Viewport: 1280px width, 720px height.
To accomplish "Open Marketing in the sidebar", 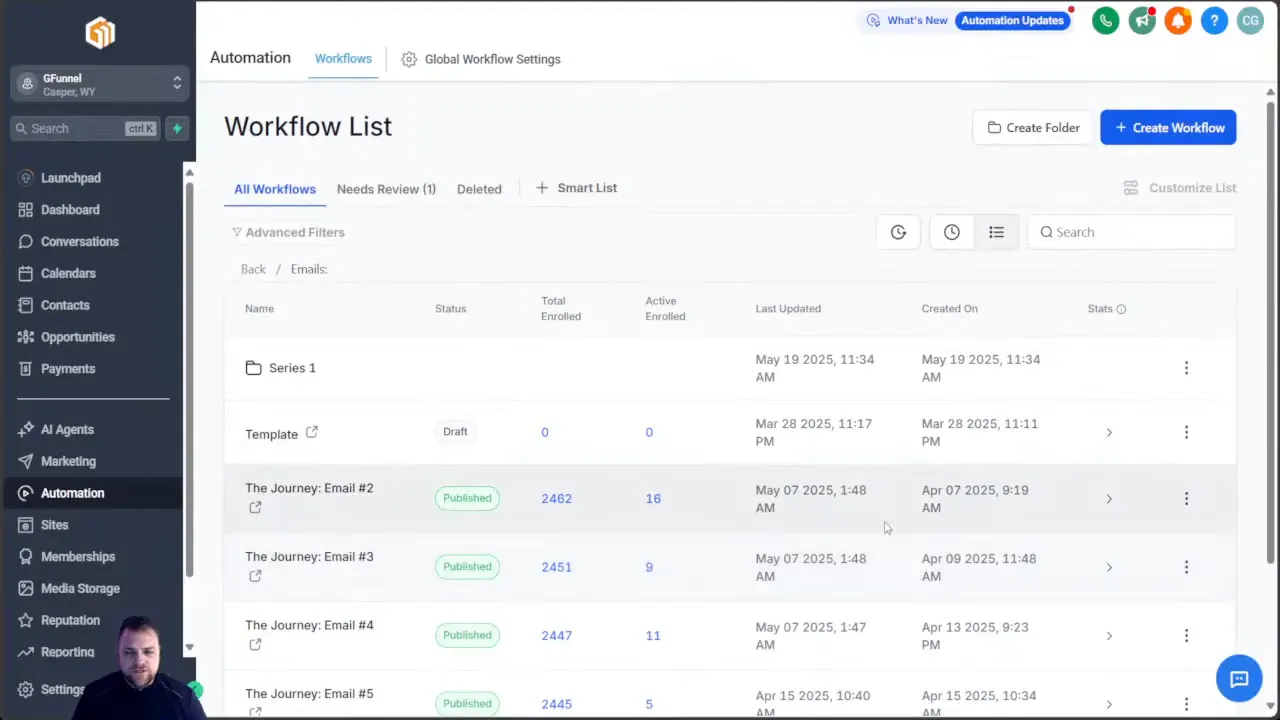I will (68, 461).
